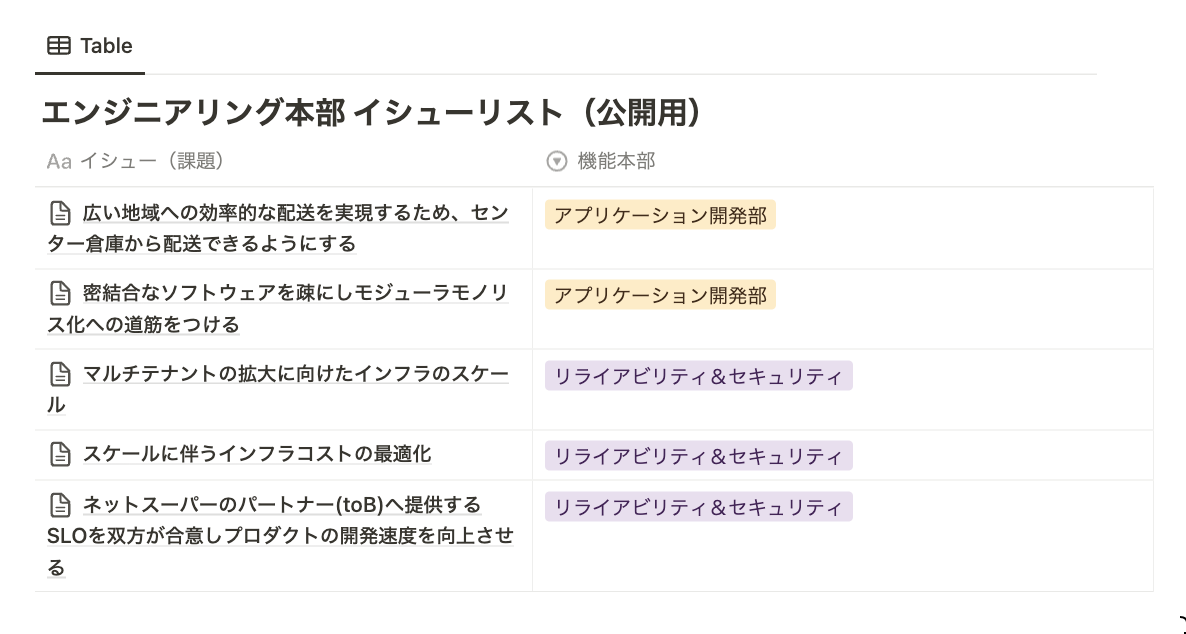Open issue スケールに伴うインフラコストの最適化
Screen dimensions: 1186x634
(256, 454)
